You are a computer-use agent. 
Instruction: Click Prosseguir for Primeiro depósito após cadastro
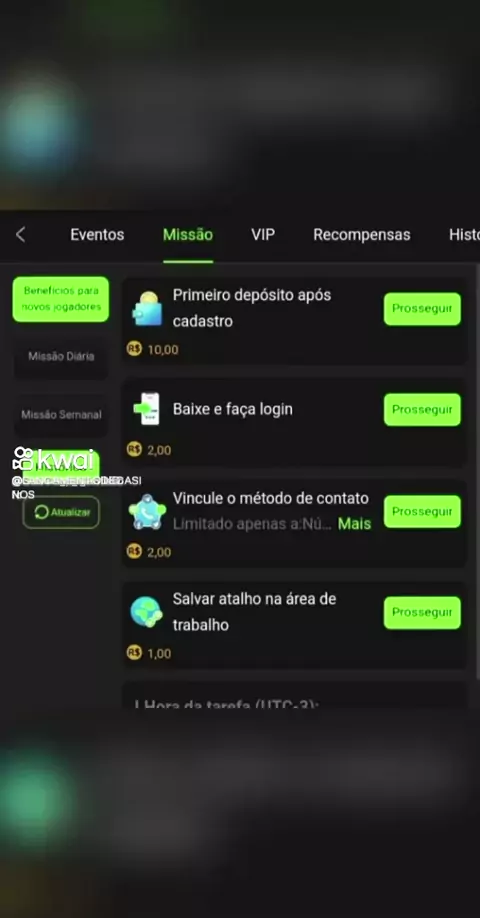422,309
